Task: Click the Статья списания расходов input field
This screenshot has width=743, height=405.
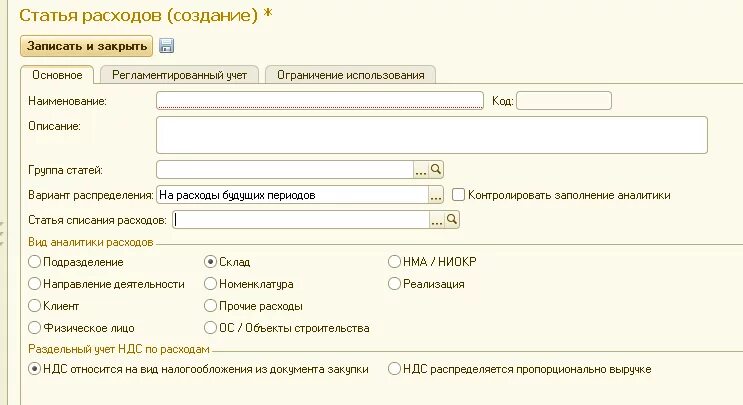Action: pos(301,220)
